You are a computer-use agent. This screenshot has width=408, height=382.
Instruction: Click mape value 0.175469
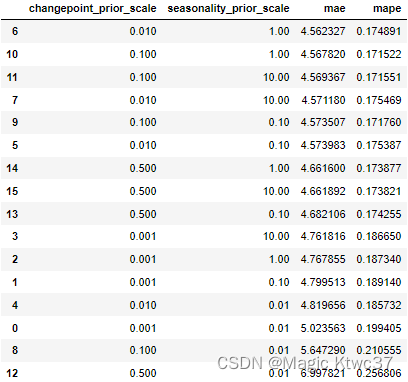379,100
